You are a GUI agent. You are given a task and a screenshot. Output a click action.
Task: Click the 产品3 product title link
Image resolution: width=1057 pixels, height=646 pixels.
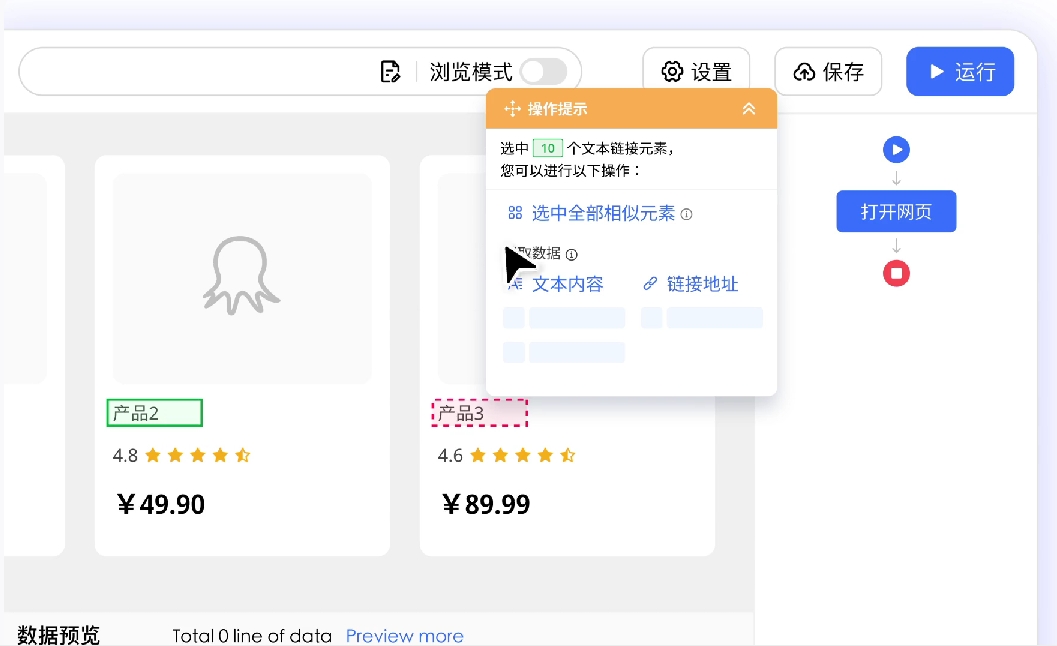point(479,413)
